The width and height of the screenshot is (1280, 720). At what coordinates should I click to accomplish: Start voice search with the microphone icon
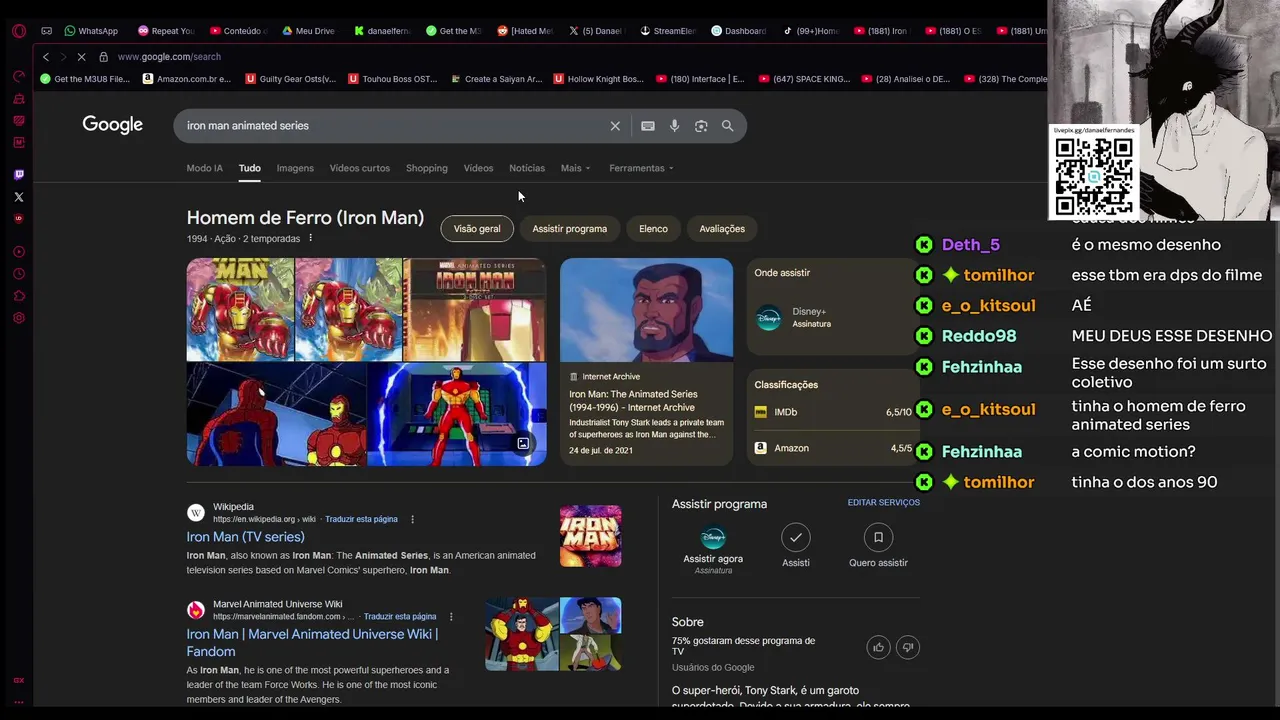675,126
